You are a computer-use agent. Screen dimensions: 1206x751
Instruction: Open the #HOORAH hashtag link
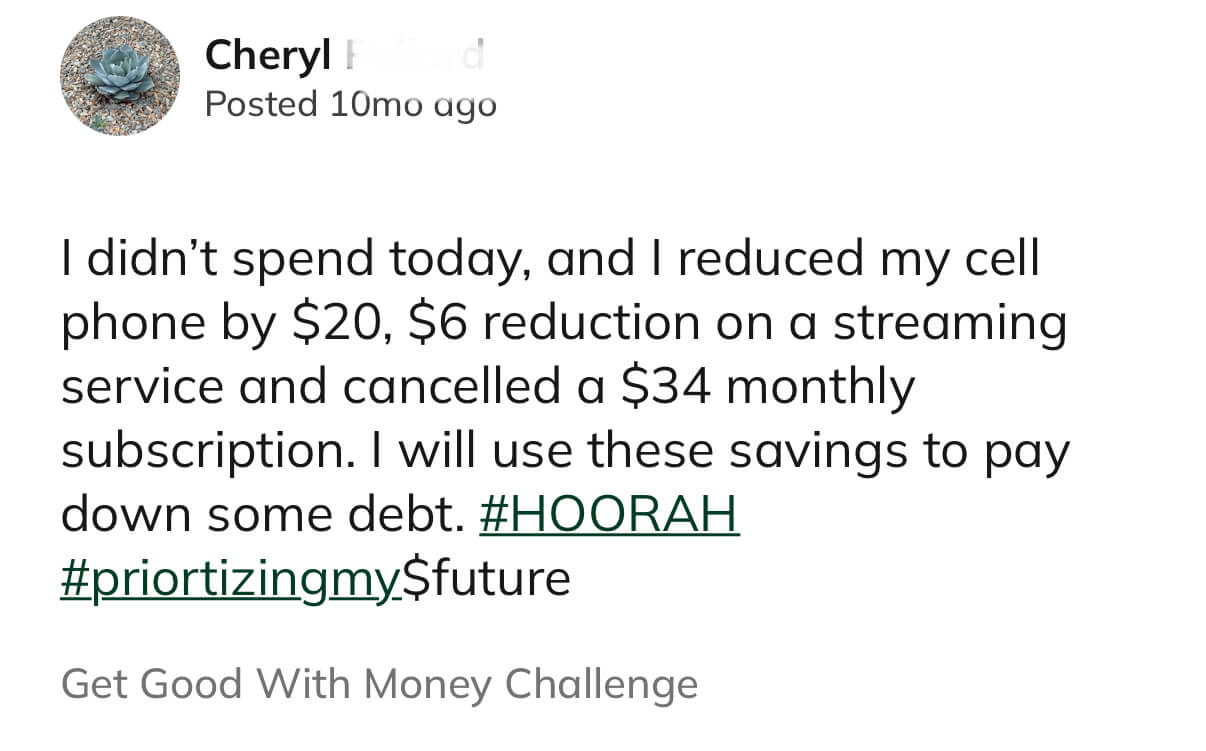point(609,514)
